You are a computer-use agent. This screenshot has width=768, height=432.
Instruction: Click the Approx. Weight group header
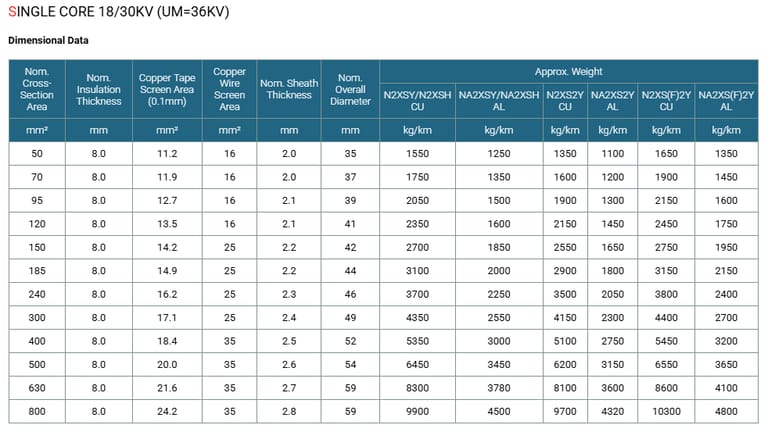pos(568,72)
